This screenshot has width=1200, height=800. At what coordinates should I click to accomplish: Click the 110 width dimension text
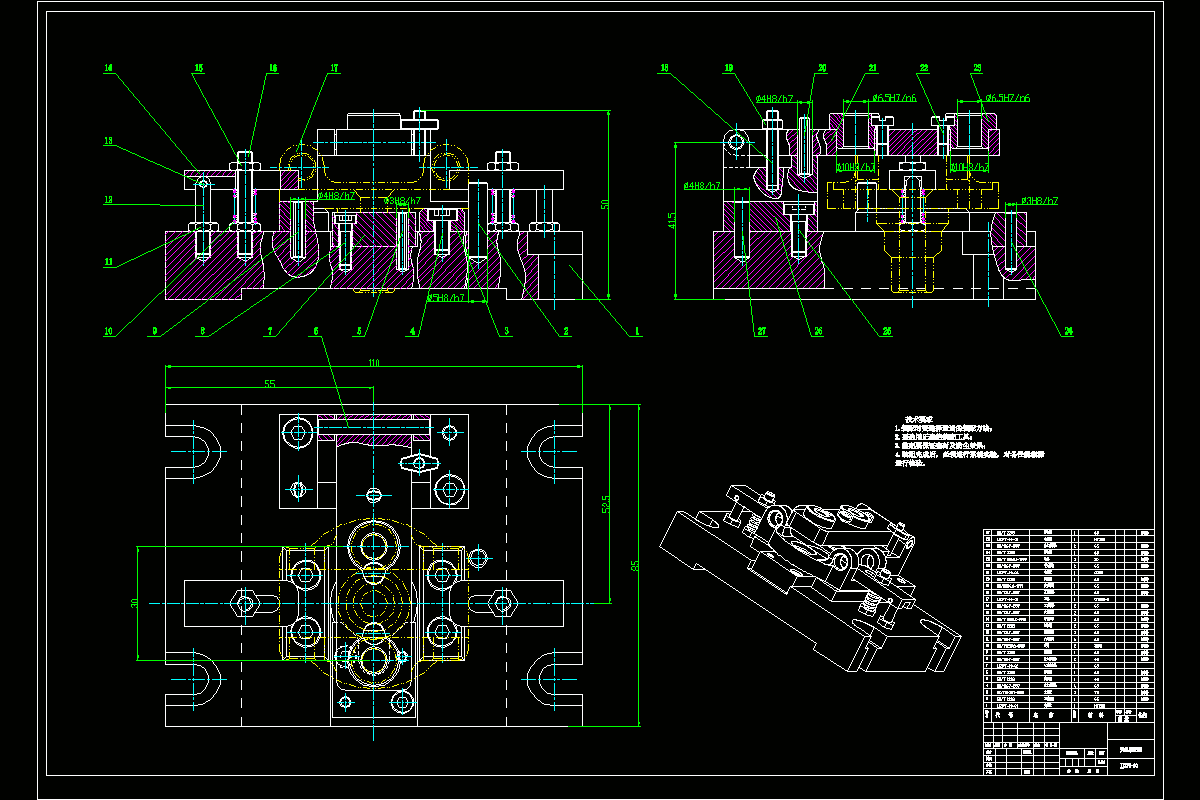coord(375,362)
